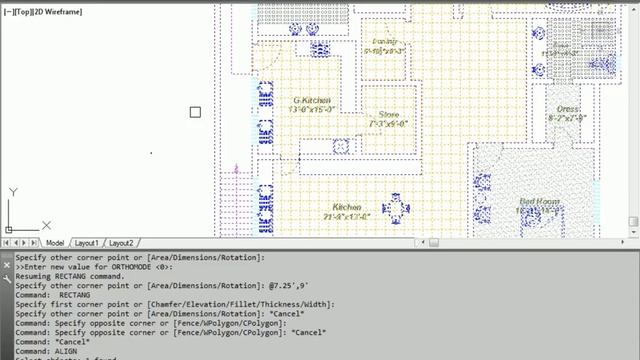Switch to the Model tab
The height and width of the screenshot is (360, 640).
(55, 243)
